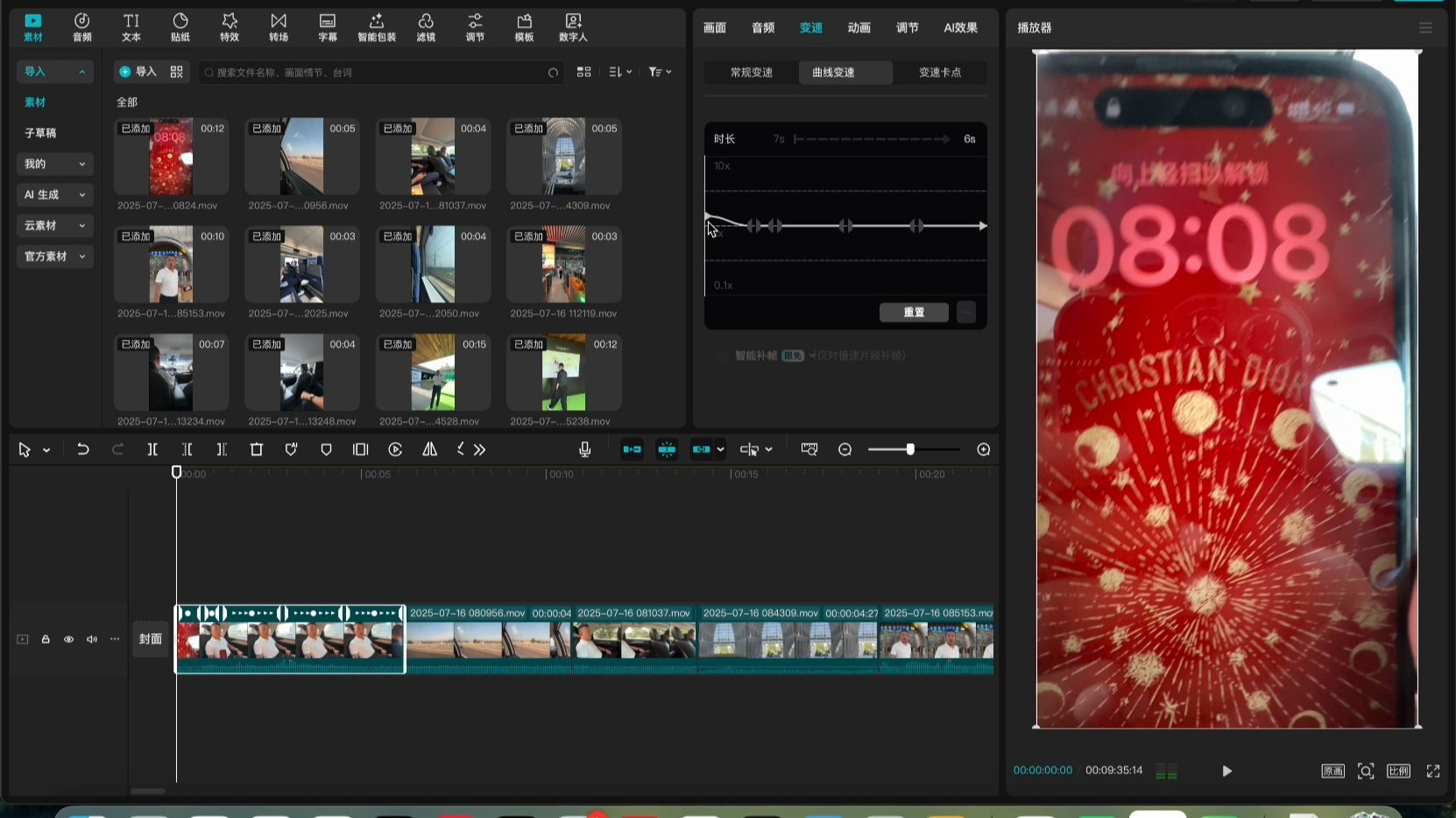Open the 数字人 digital human tab

(x=573, y=27)
